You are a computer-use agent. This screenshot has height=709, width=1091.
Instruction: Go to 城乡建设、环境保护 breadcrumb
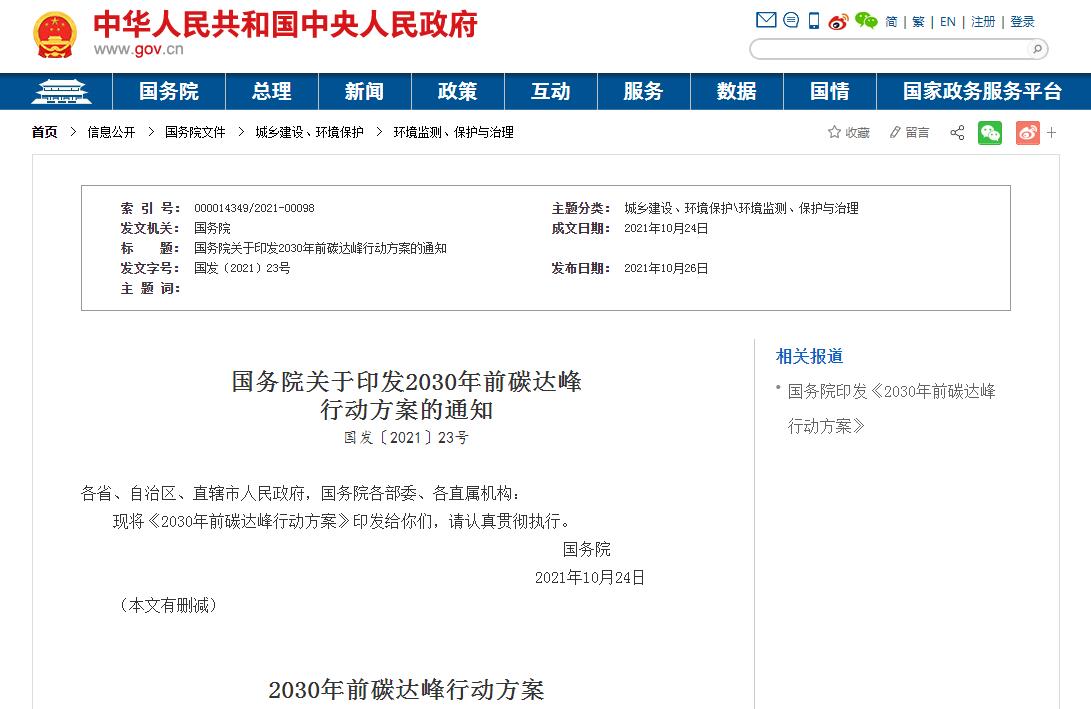coord(310,132)
